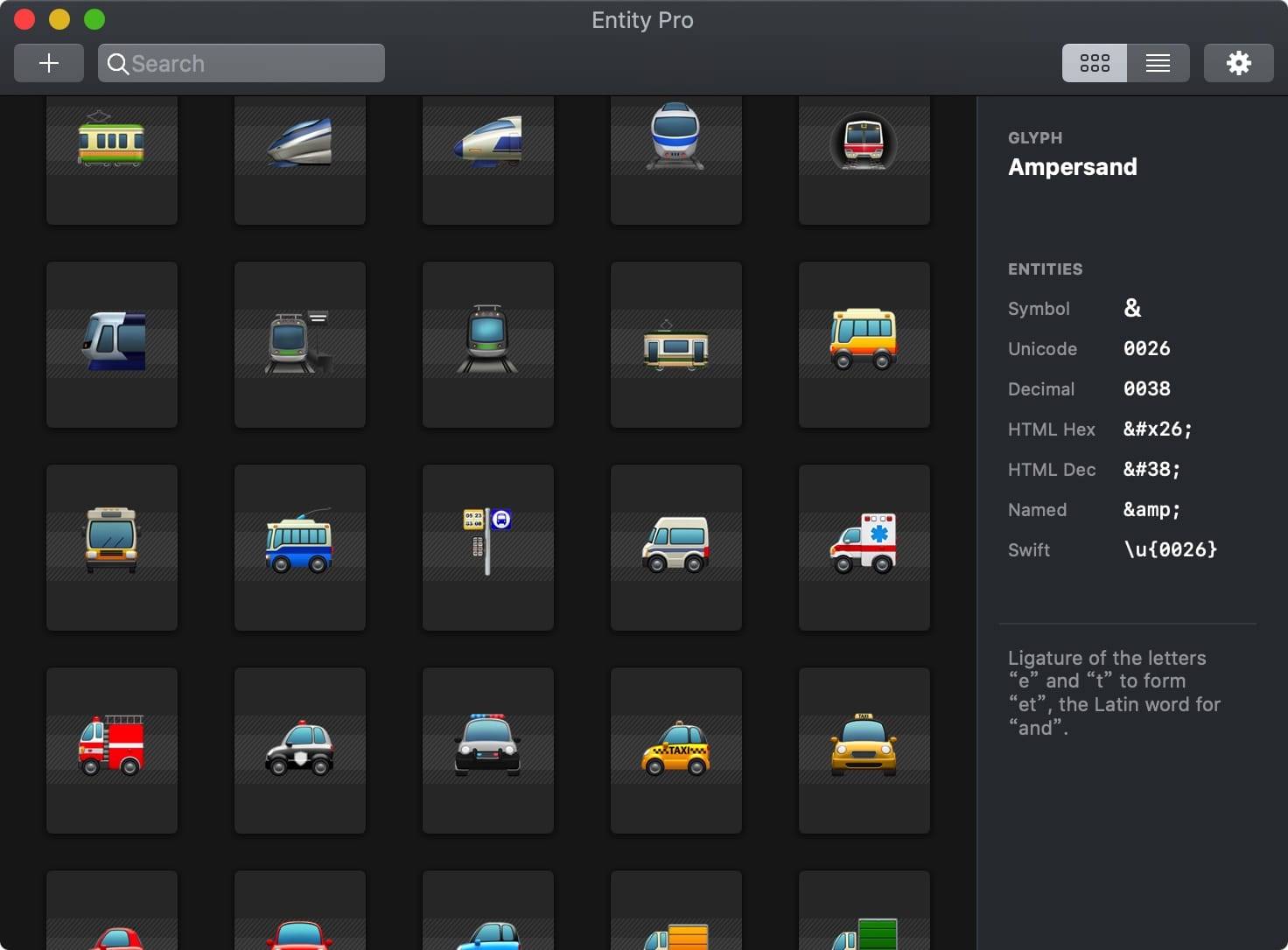Select the side-view TAXI emoji
This screenshot has height=950, width=1288.
point(676,751)
